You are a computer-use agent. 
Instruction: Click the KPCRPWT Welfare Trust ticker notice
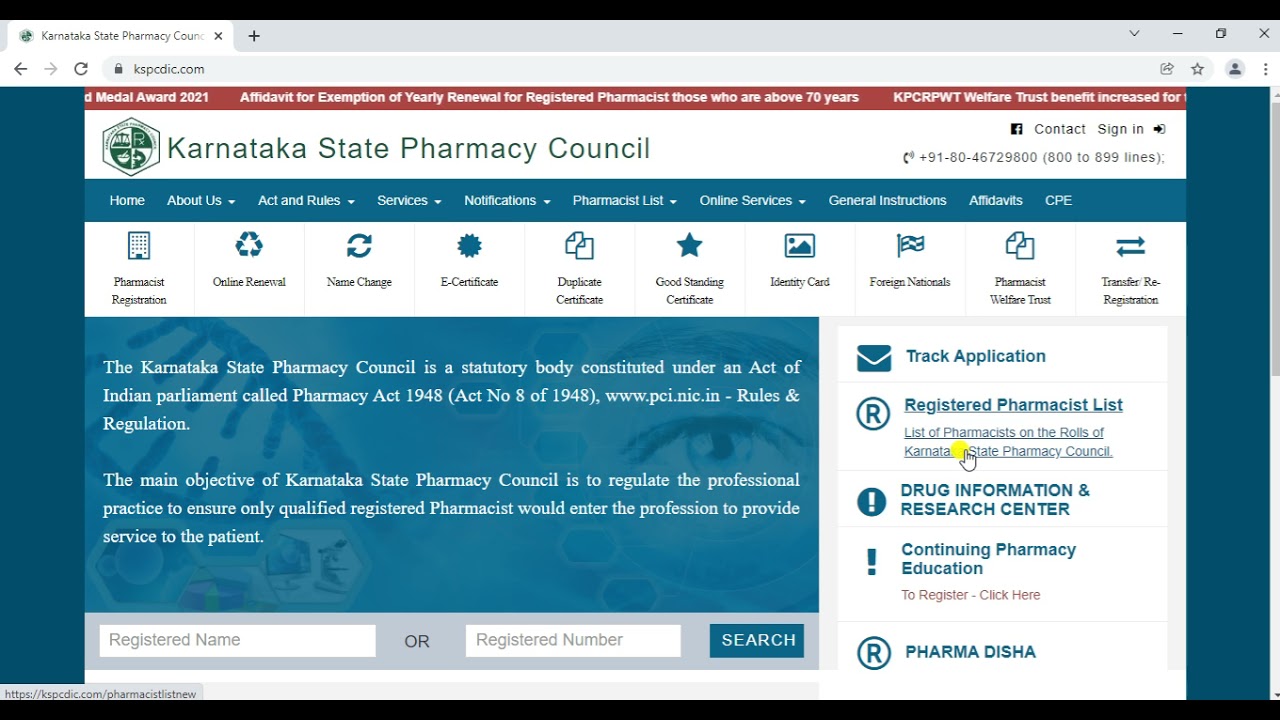pos(1039,98)
